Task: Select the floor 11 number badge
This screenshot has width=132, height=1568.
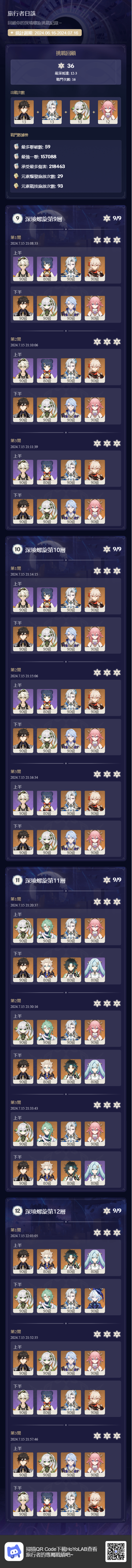Action: tap(17, 880)
